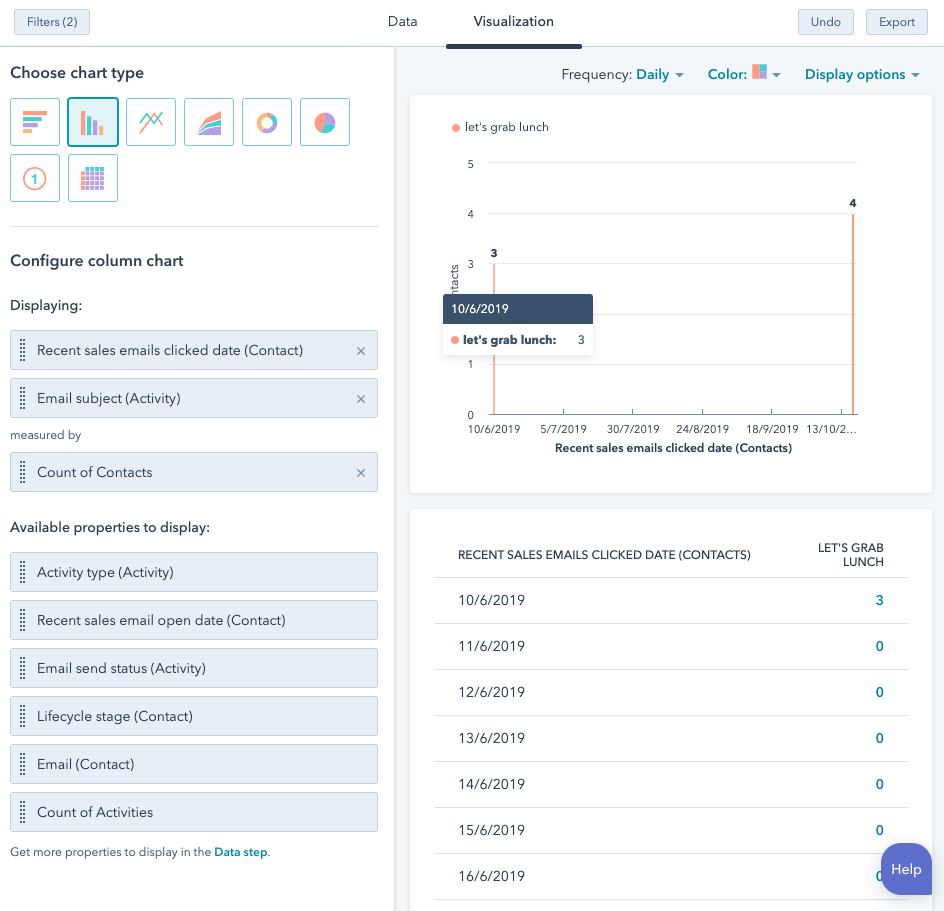Select the table chart type
This screenshot has width=944, height=911.
[92, 177]
